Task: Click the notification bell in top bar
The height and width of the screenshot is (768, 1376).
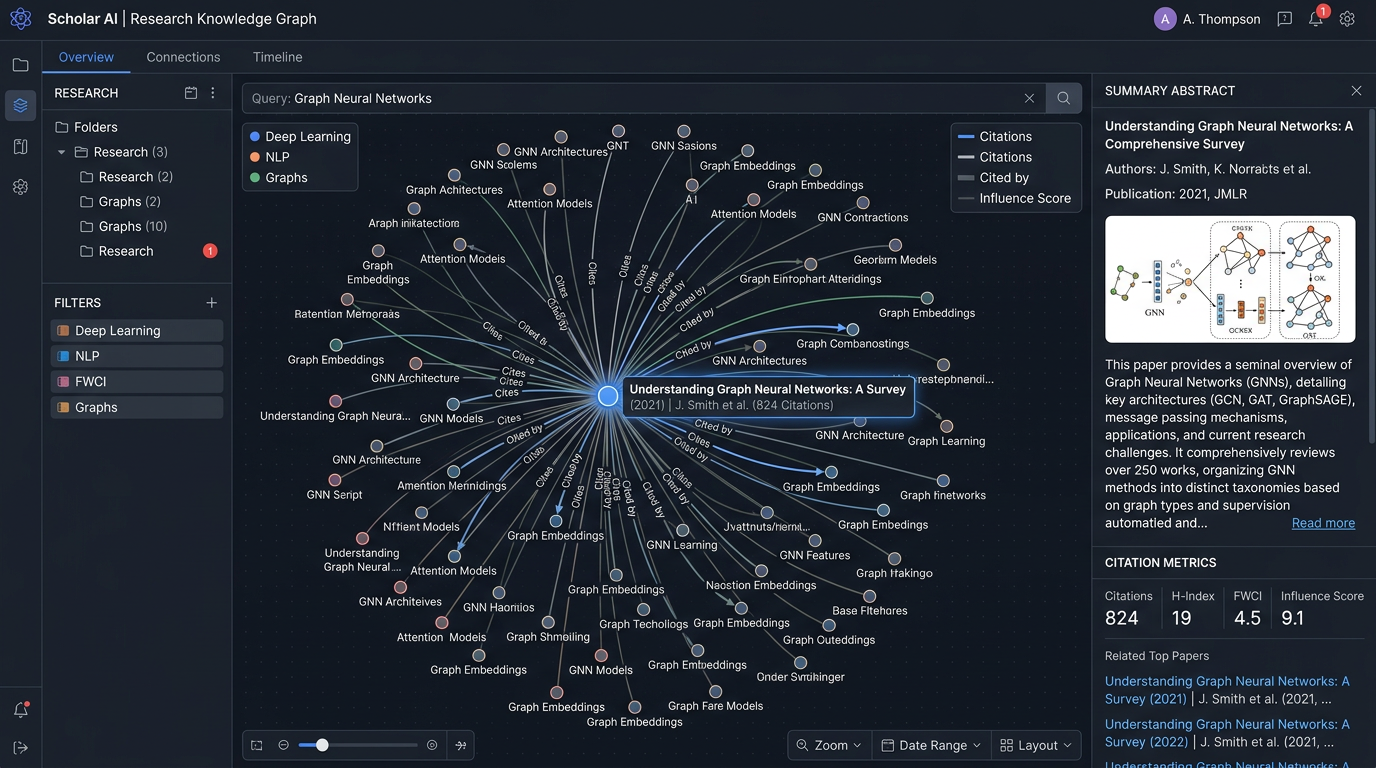Action: coord(1316,19)
